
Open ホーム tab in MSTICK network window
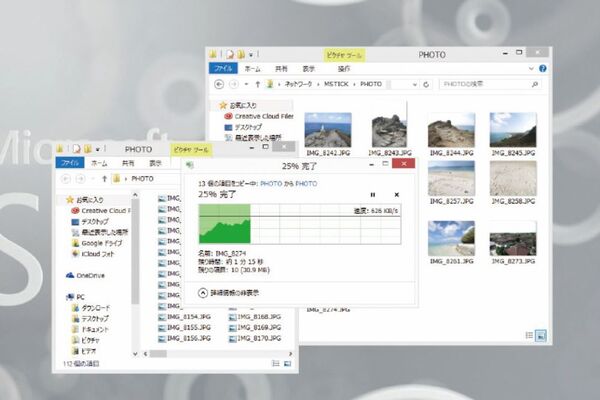[x=253, y=69]
